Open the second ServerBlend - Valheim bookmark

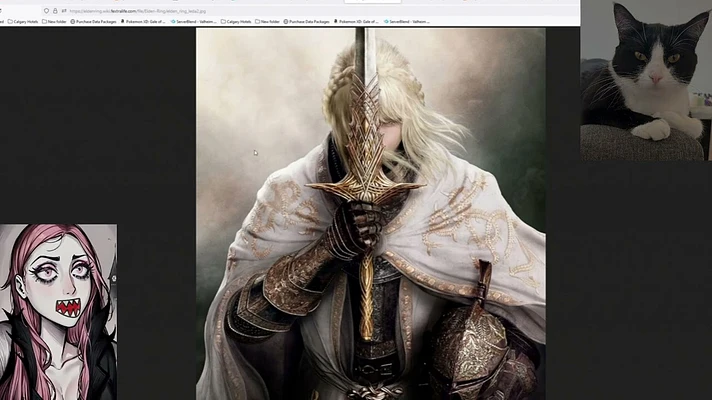pyautogui.click(x=407, y=21)
